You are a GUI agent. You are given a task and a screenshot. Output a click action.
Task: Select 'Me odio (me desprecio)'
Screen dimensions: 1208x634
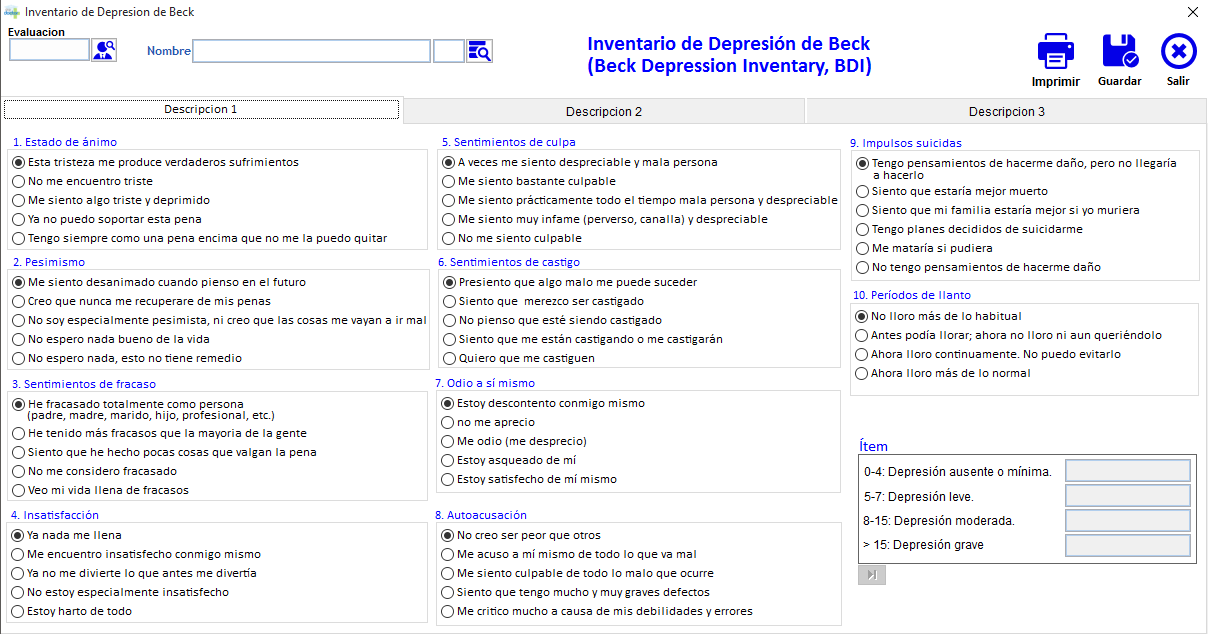coord(514,441)
